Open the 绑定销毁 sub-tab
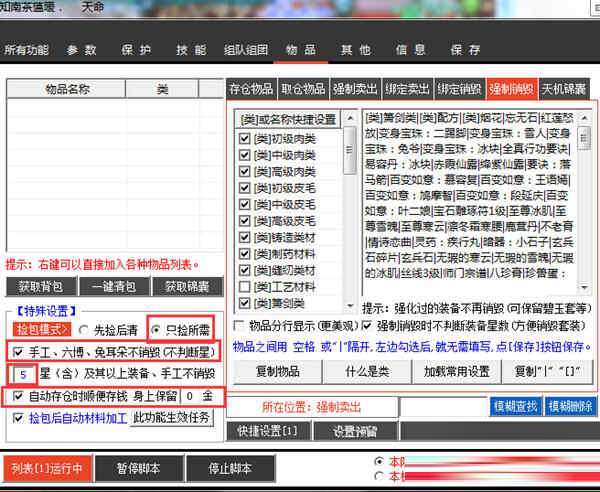Screen dimensions: 600x492 coord(459,89)
